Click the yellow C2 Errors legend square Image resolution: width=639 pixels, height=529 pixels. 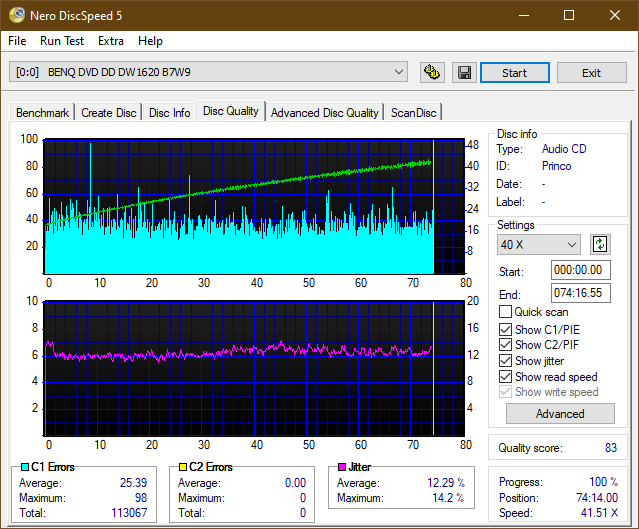tap(183, 467)
